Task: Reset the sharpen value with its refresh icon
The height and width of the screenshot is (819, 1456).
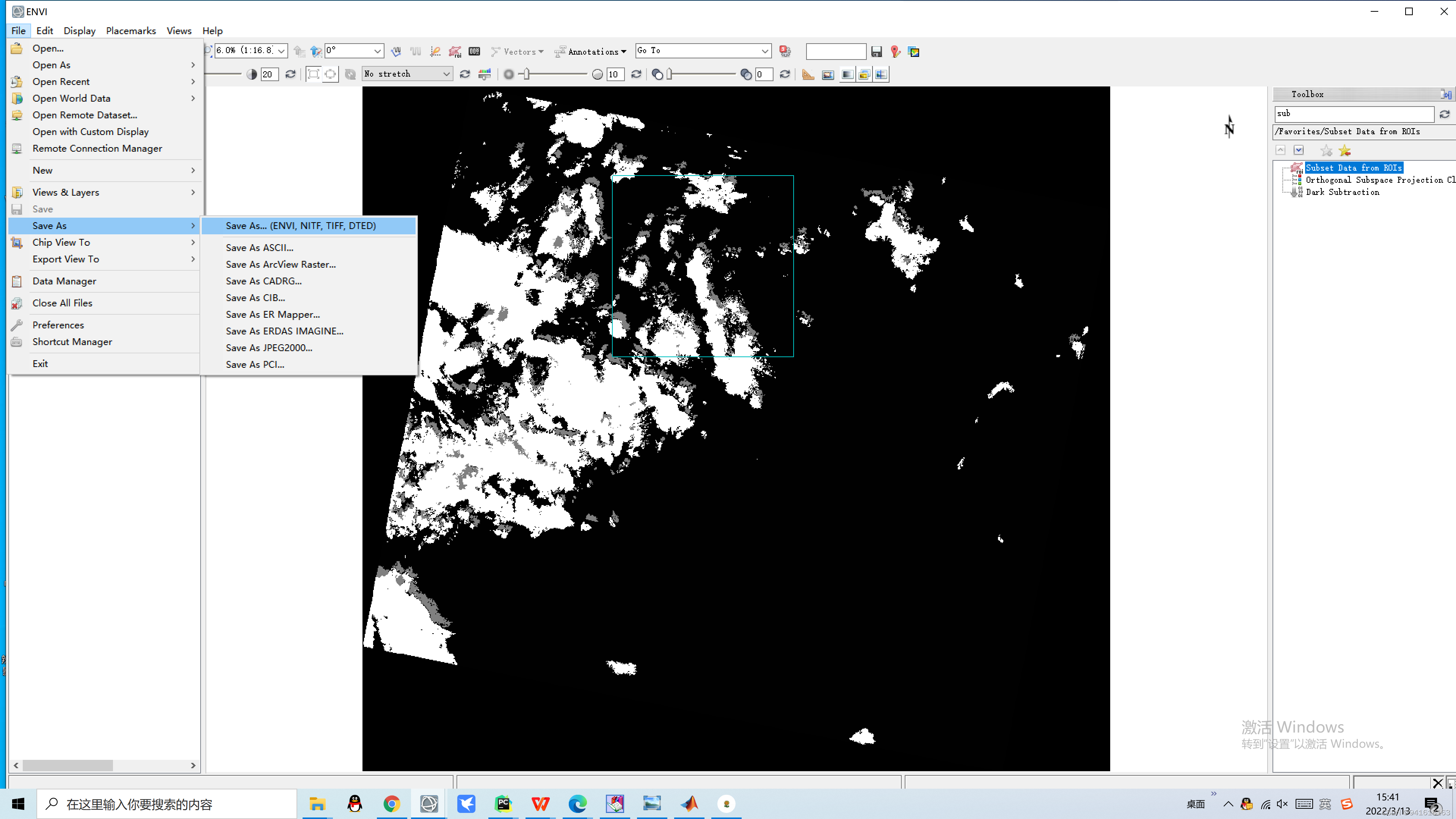Action: 636,74
